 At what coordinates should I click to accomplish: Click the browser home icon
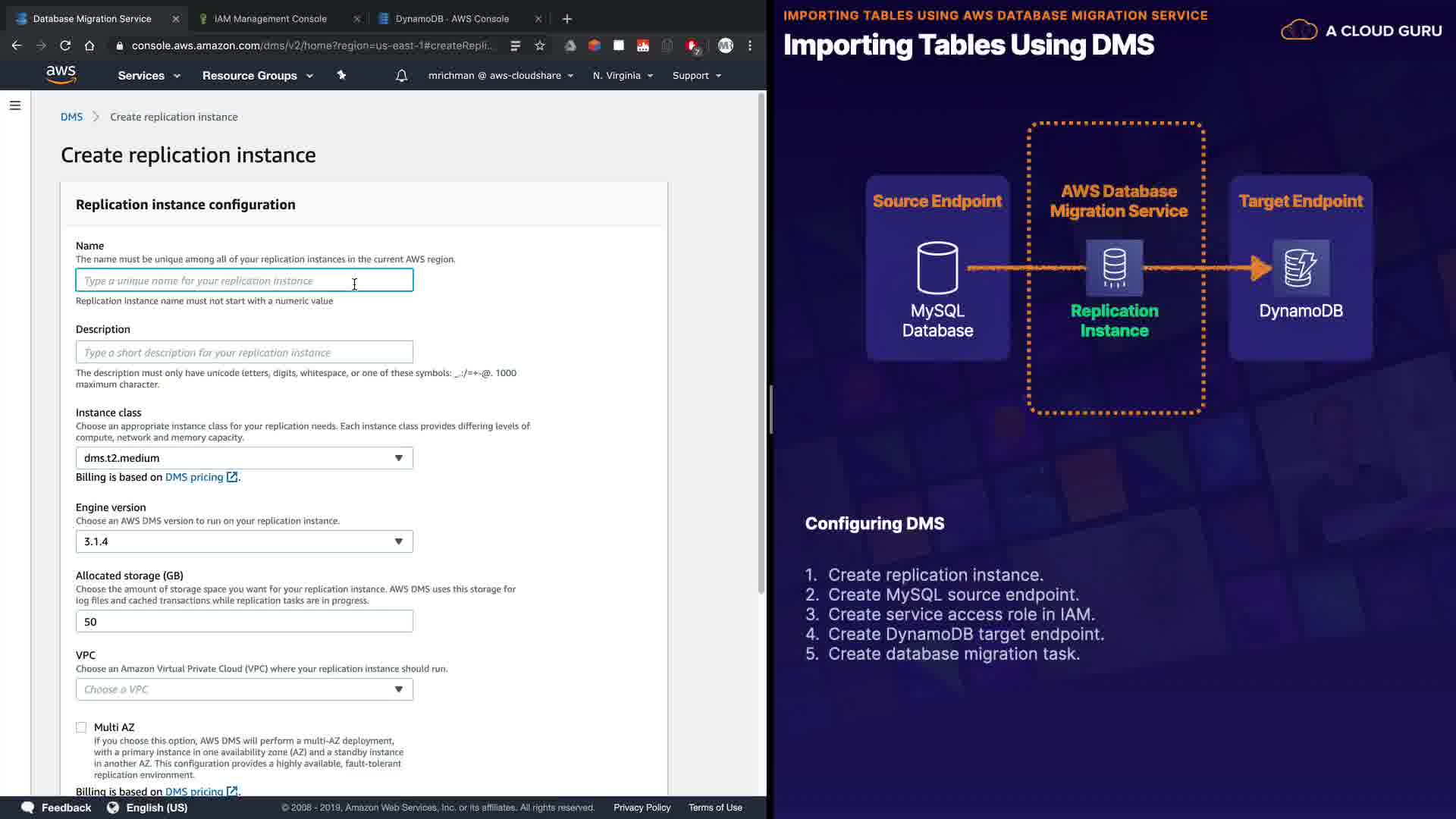click(x=89, y=45)
